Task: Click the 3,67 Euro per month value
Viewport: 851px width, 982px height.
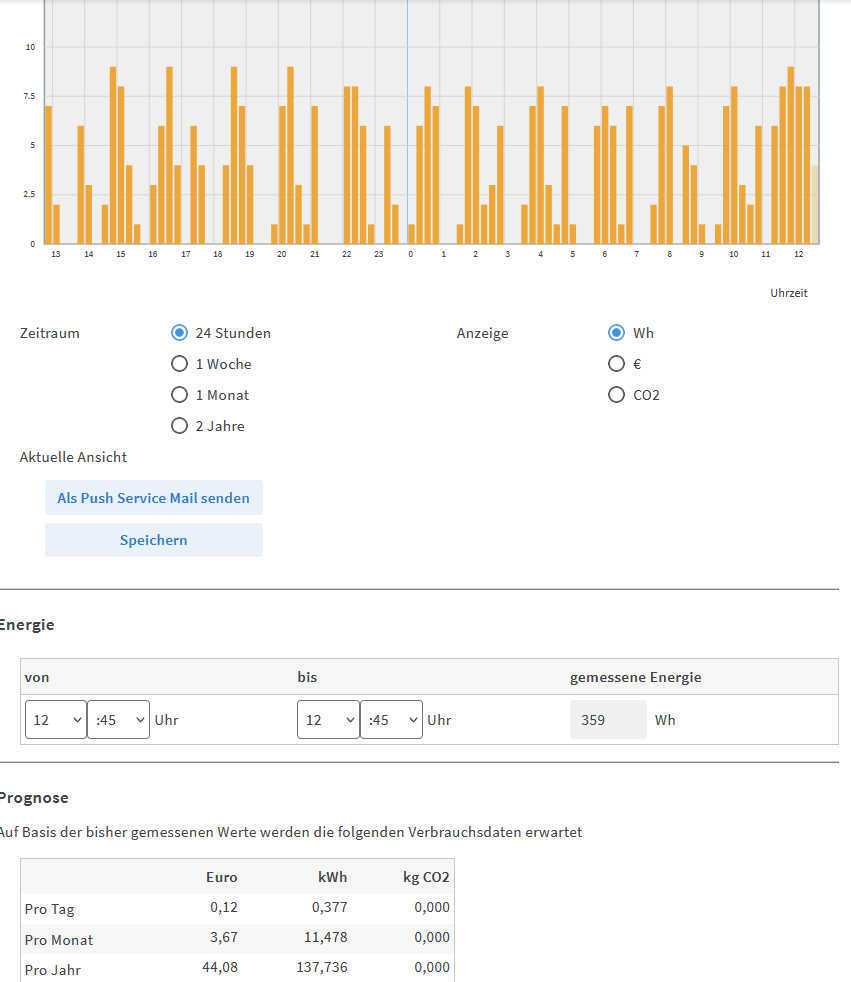Action: [x=224, y=937]
